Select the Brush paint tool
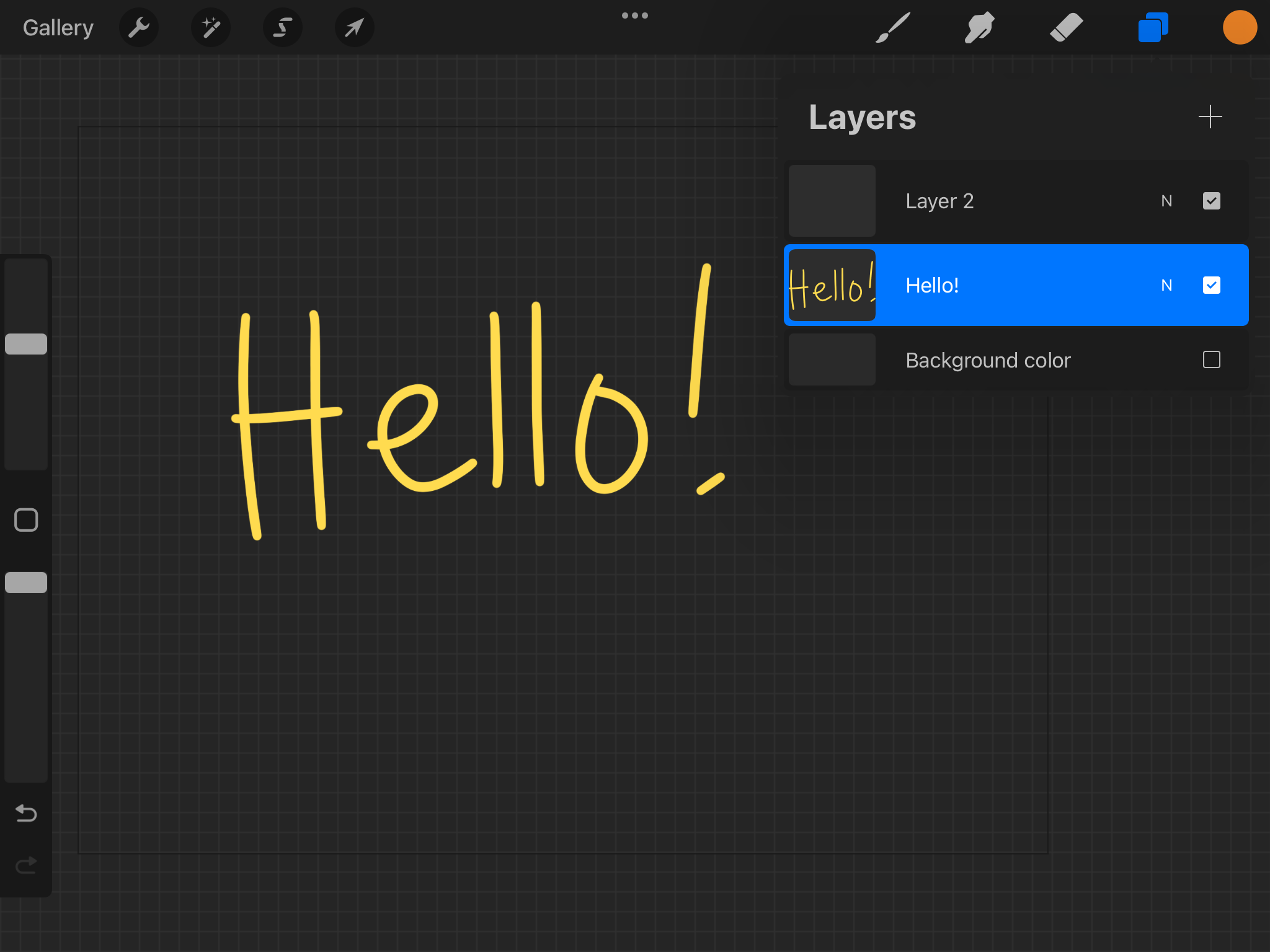 coord(893,27)
